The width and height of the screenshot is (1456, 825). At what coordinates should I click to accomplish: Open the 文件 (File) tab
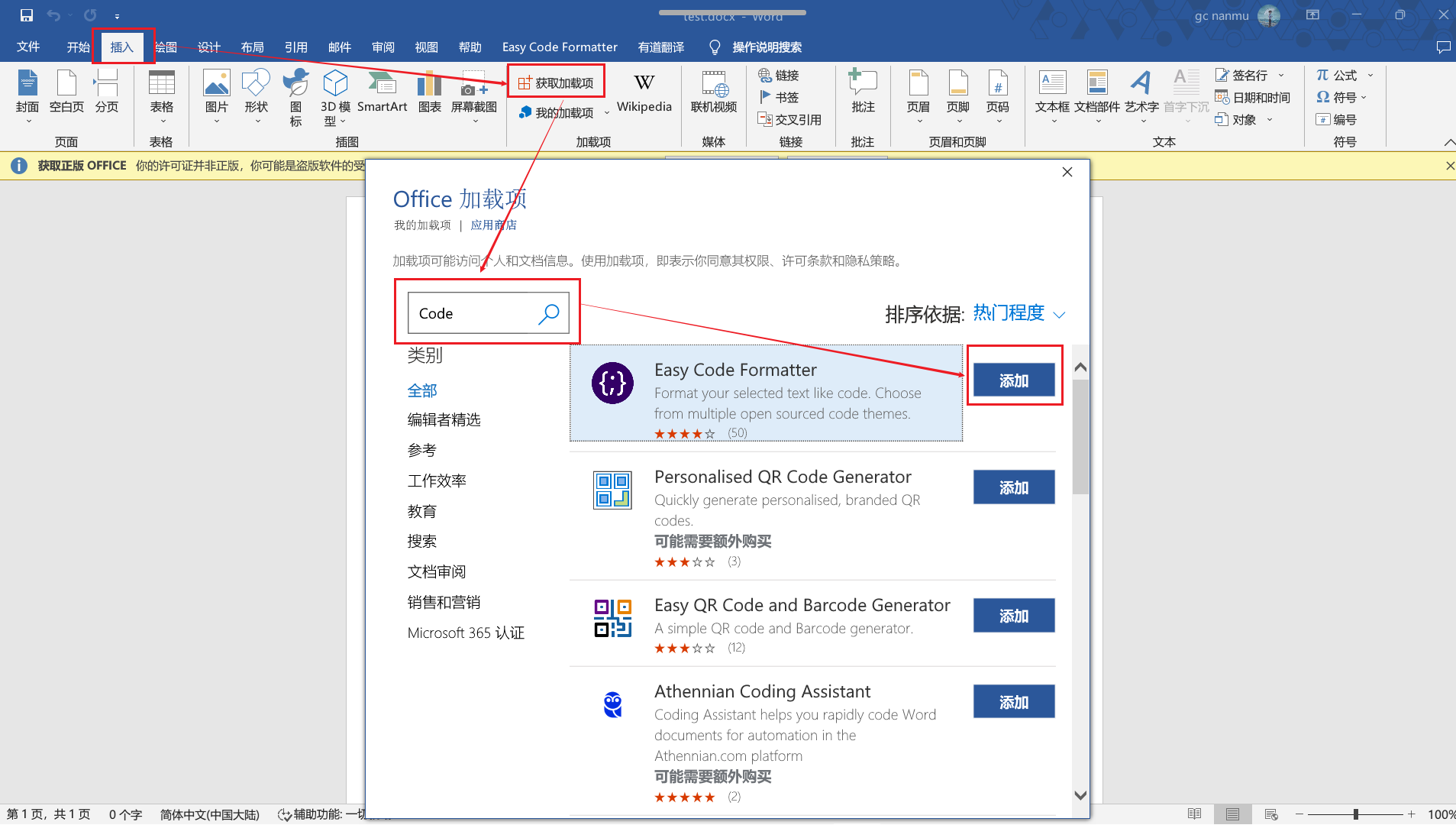pyautogui.click(x=28, y=47)
